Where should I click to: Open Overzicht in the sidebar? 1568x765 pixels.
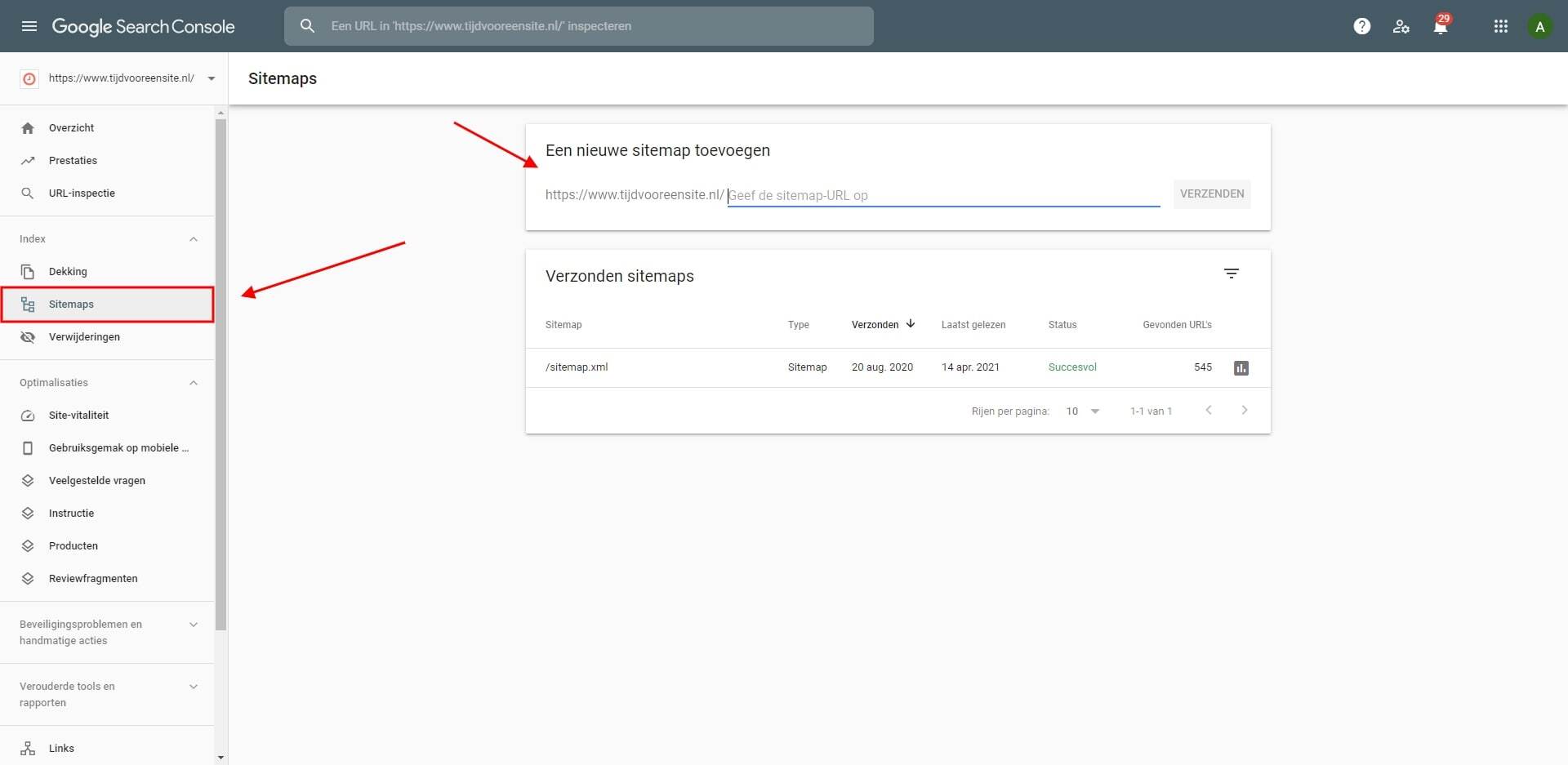click(x=107, y=128)
